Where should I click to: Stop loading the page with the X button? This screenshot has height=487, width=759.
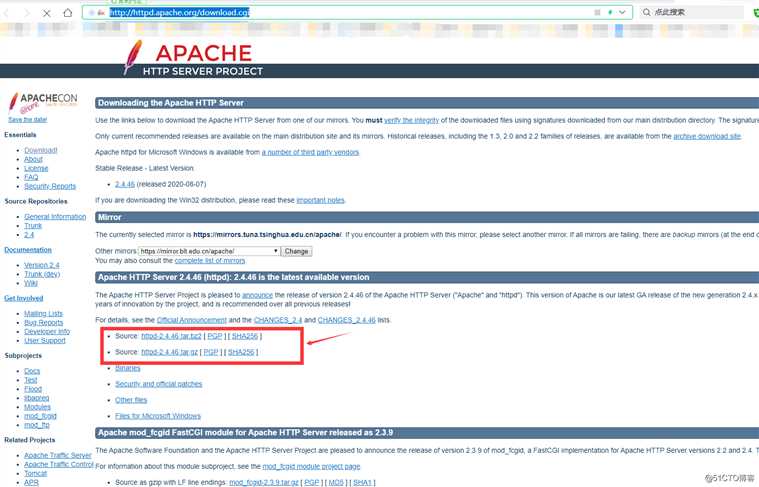[x=46, y=13]
